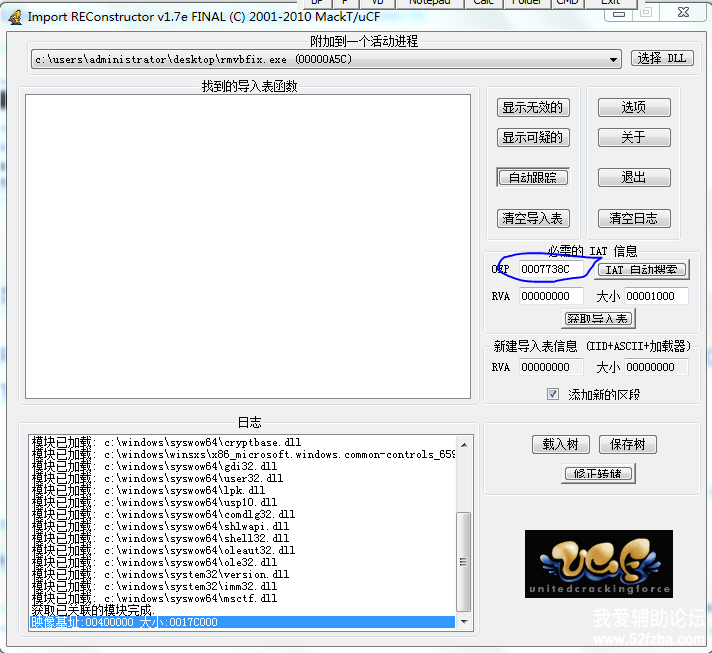The width and height of the screenshot is (712, 653).
Task: Expand the attached process dropdown list
Action: 614,60
